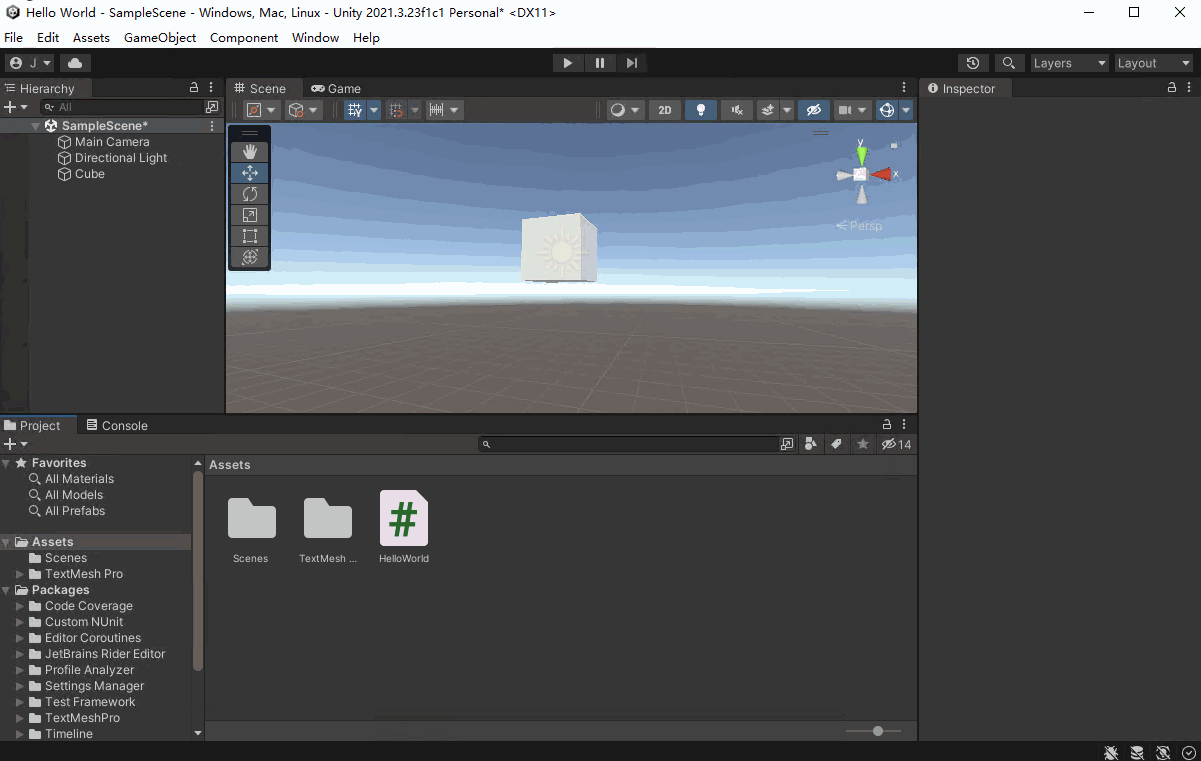The image size is (1201, 761).
Task: Click the Step frame button
Action: (x=632, y=63)
